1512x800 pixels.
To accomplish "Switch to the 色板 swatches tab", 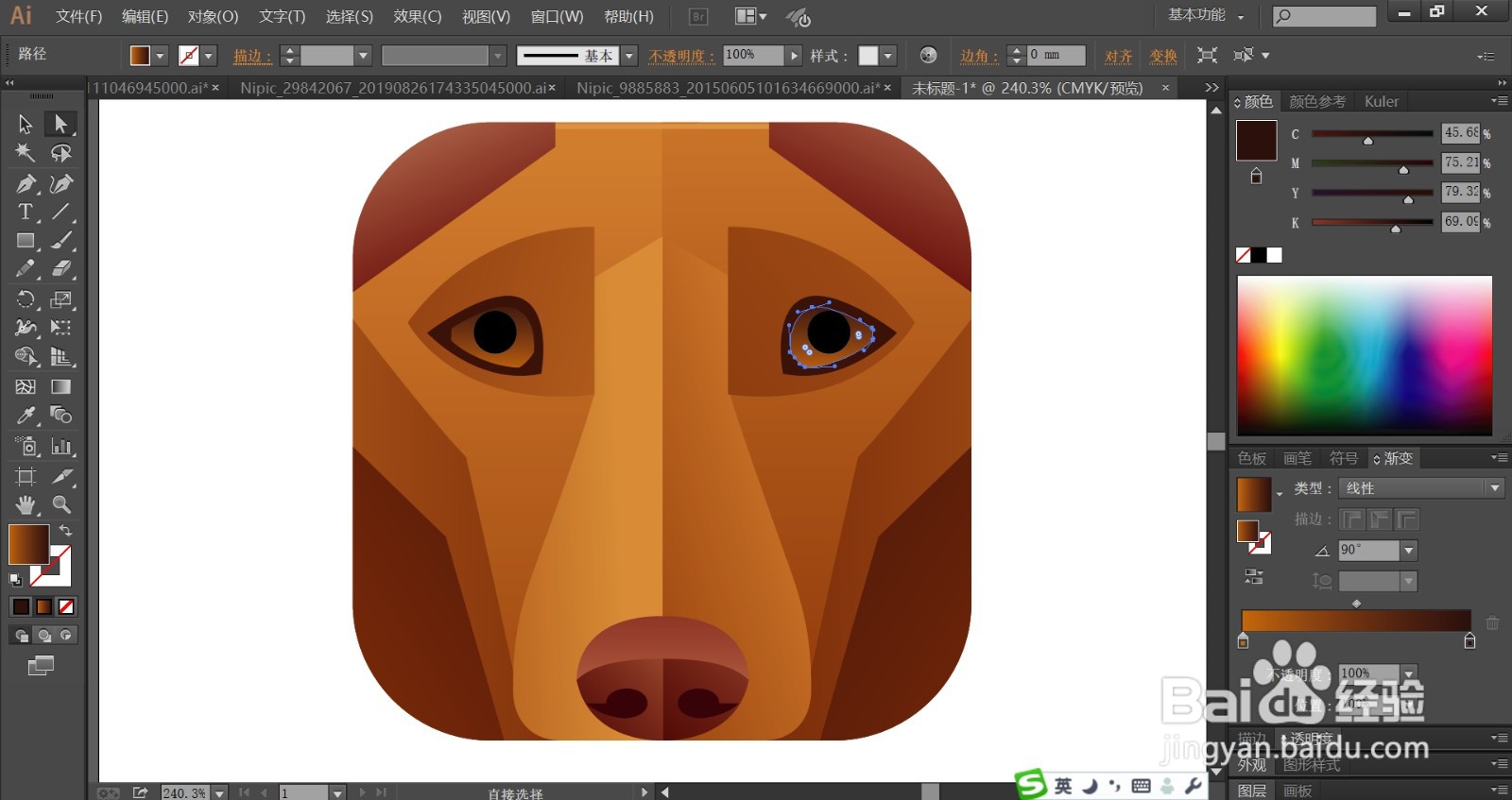I will tap(1252, 458).
